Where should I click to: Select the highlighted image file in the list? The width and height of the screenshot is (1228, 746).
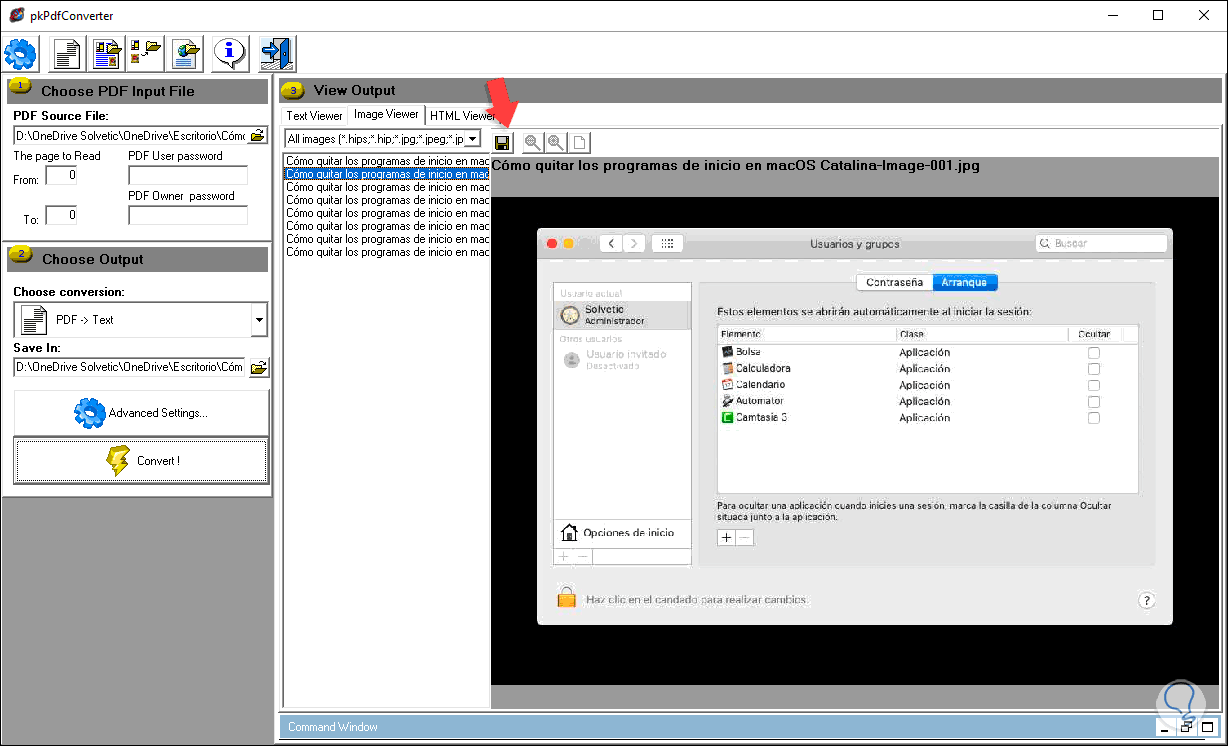(388, 174)
